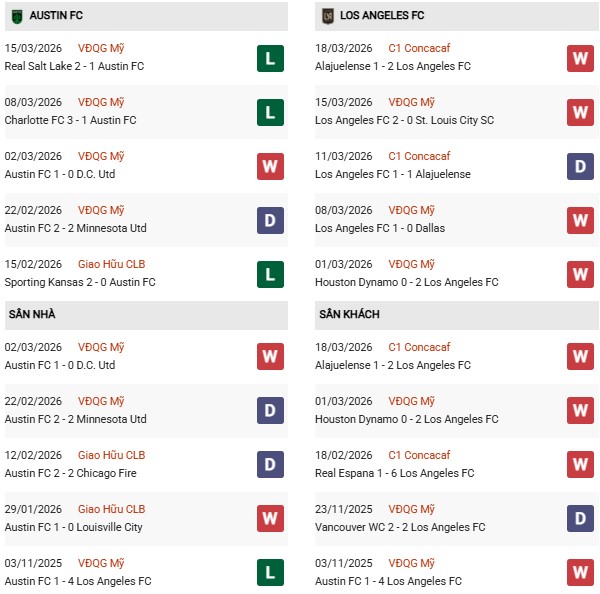This screenshot has height=594, width=600.
Task: Select the SÂN NHÀ section header
Action: pos(33,315)
